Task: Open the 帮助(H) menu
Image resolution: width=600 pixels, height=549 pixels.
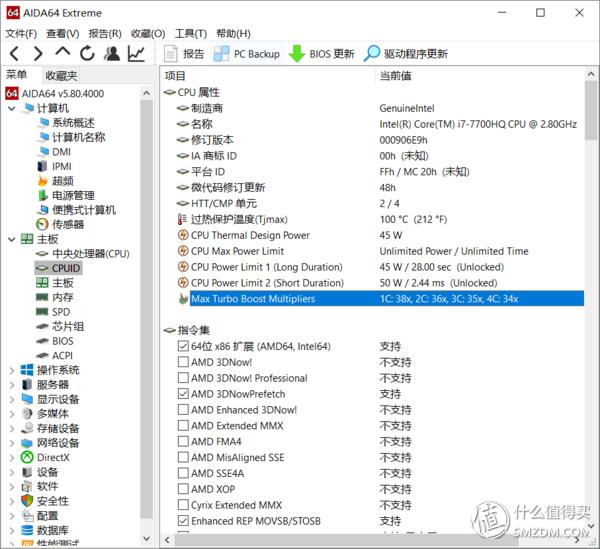Action: point(233,34)
